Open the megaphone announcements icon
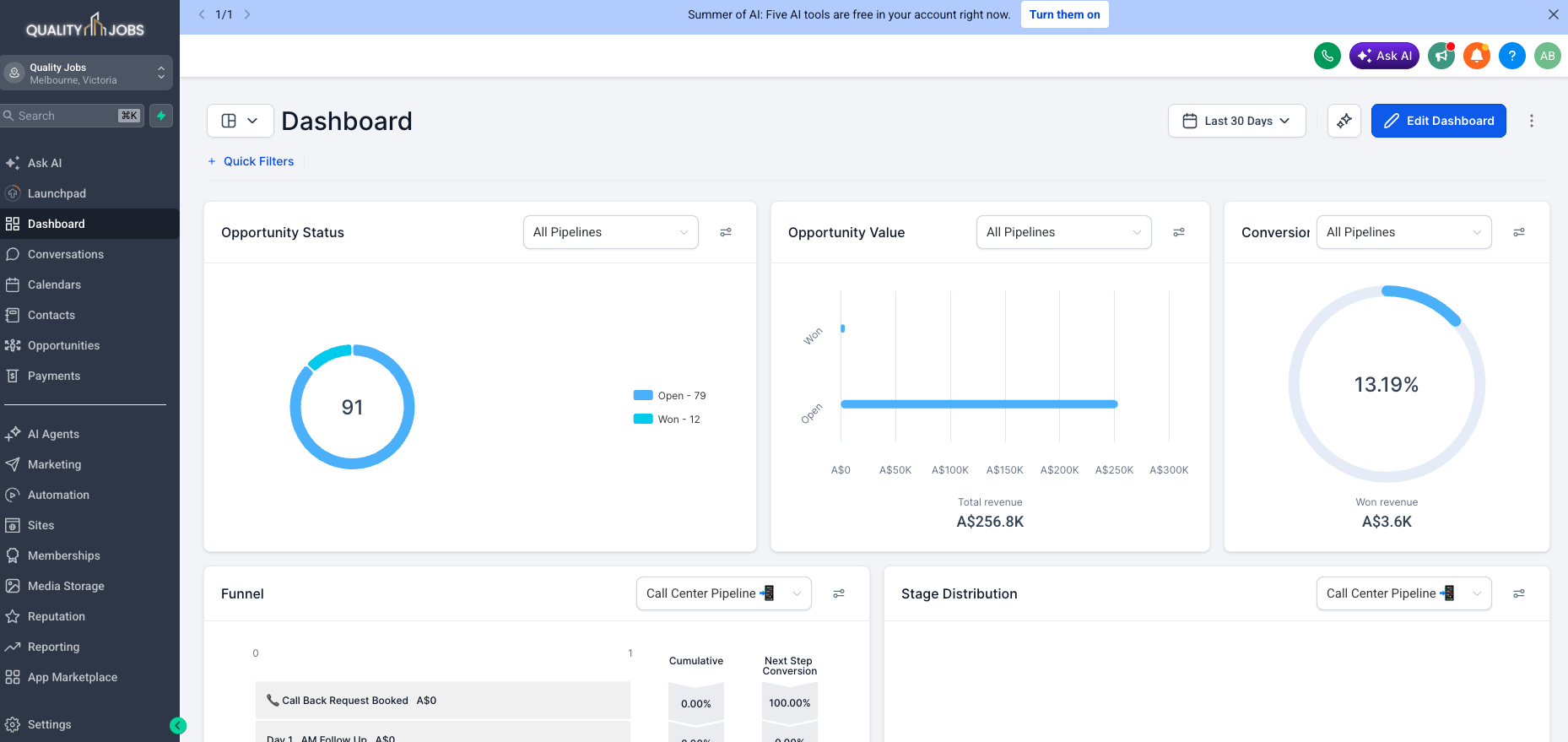The height and width of the screenshot is (742, 1568). [x=1441, y=56]
